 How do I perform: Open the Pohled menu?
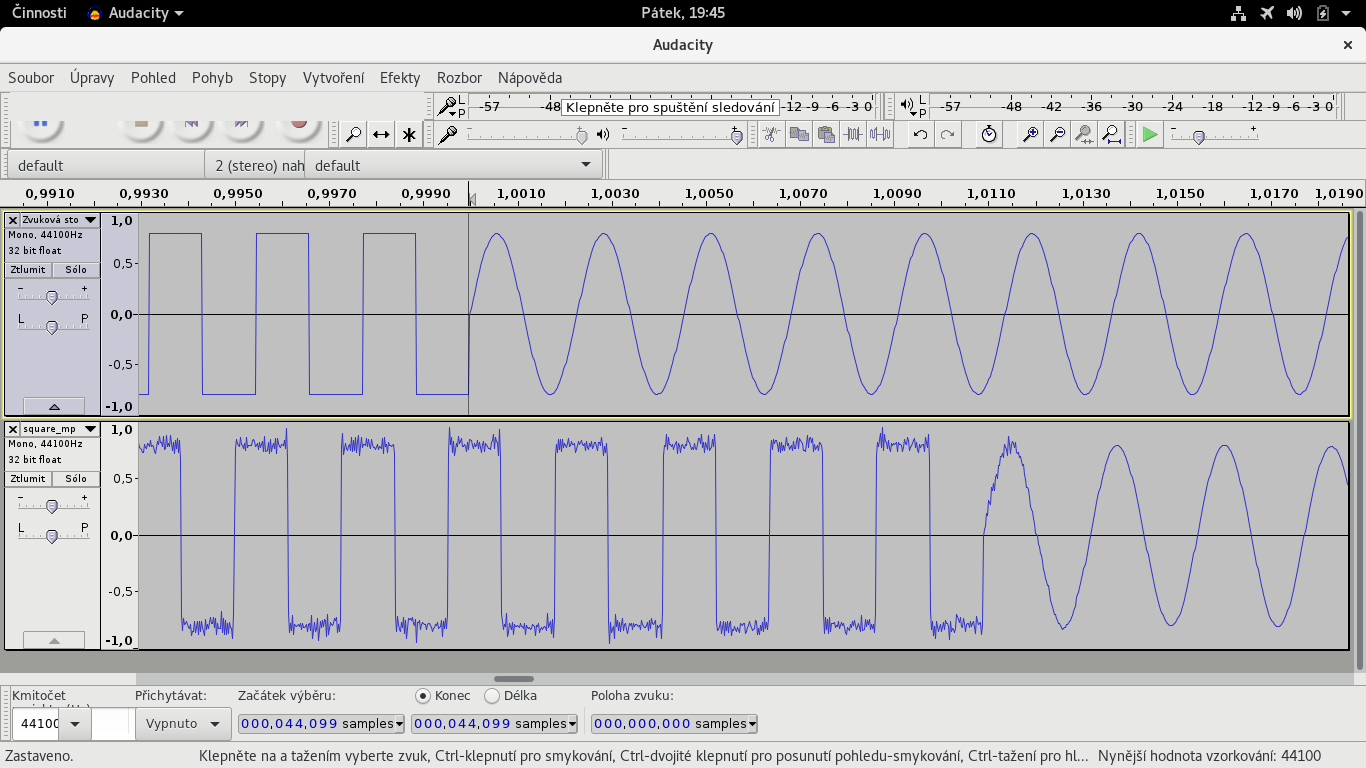tap(153, 77)
